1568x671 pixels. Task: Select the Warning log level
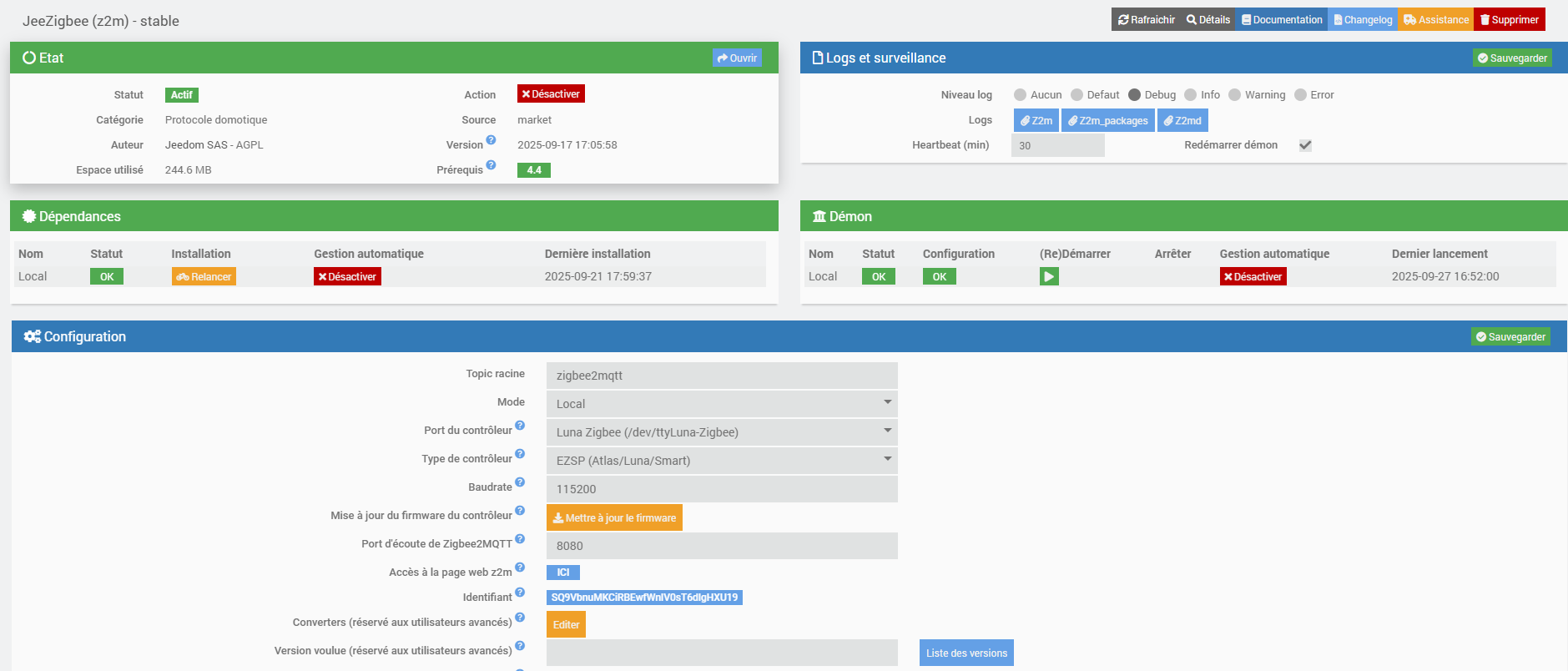pos(1235,95)
